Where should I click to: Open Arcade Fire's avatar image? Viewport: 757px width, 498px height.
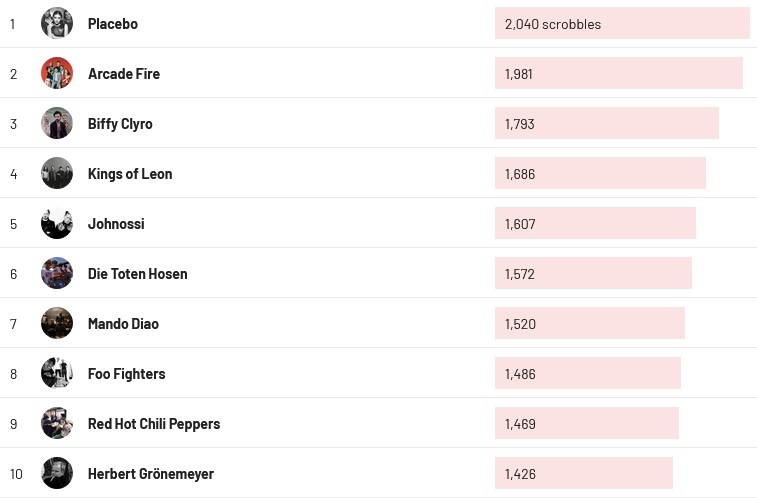[x=57, y=73]
